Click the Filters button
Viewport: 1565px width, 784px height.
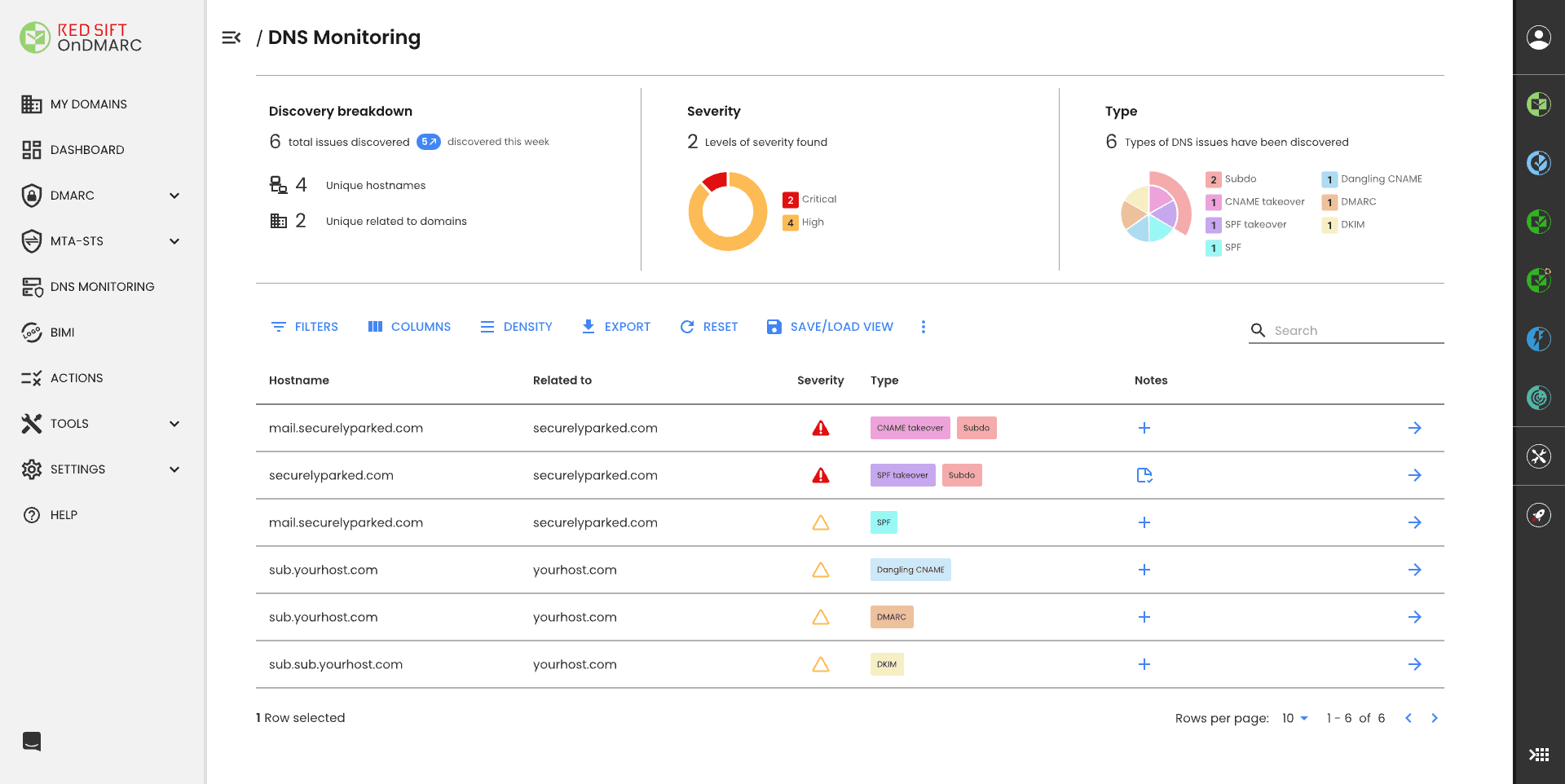[305, 327]
